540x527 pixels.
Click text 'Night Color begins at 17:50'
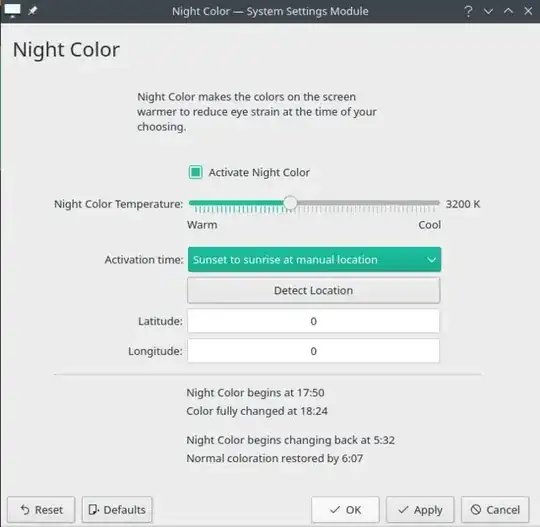click(255, 393)
